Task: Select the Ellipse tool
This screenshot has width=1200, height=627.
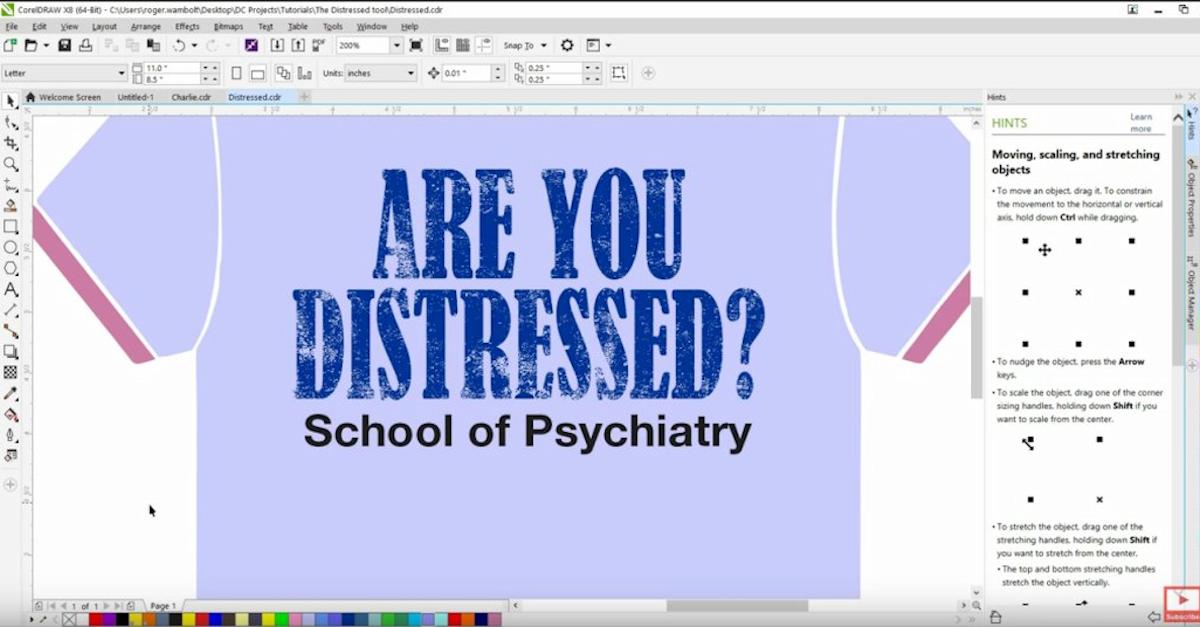Action: point(10,247)
